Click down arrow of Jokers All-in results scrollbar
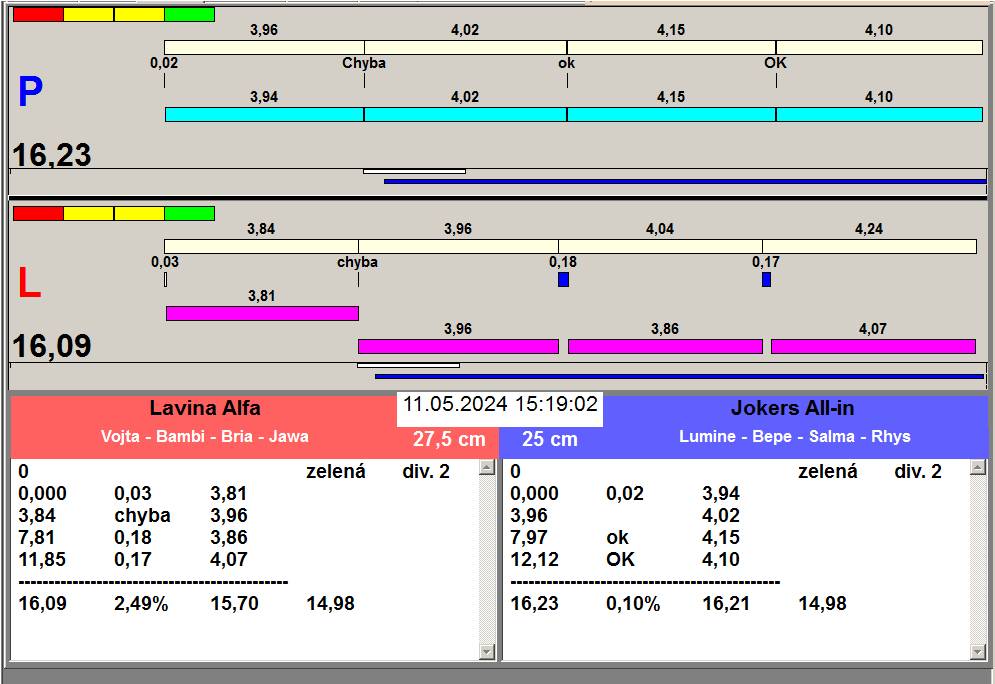Viewport: 995px width, 684px height. point(978,651)
